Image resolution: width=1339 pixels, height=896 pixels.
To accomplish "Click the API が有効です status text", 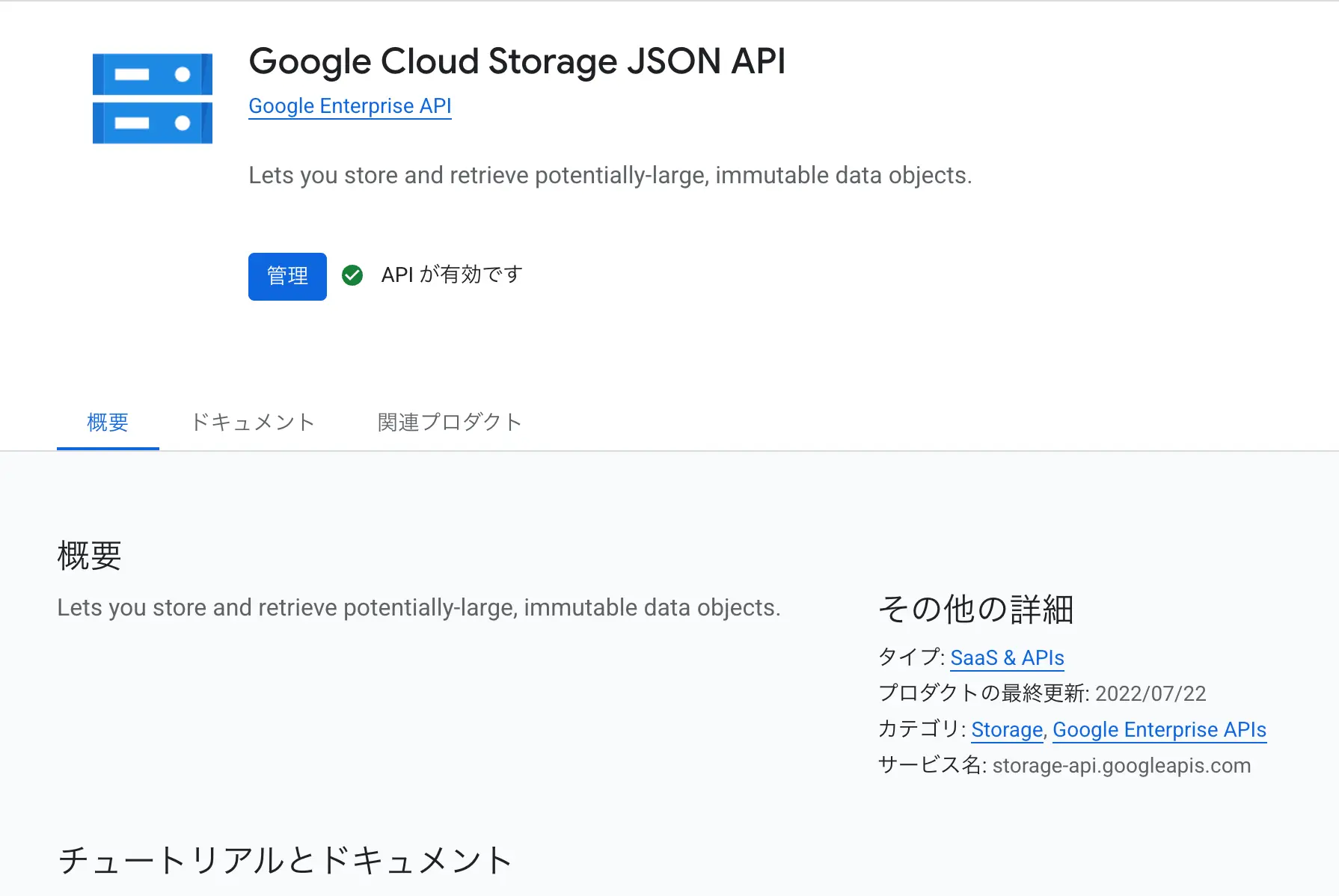I will [451, 275].
